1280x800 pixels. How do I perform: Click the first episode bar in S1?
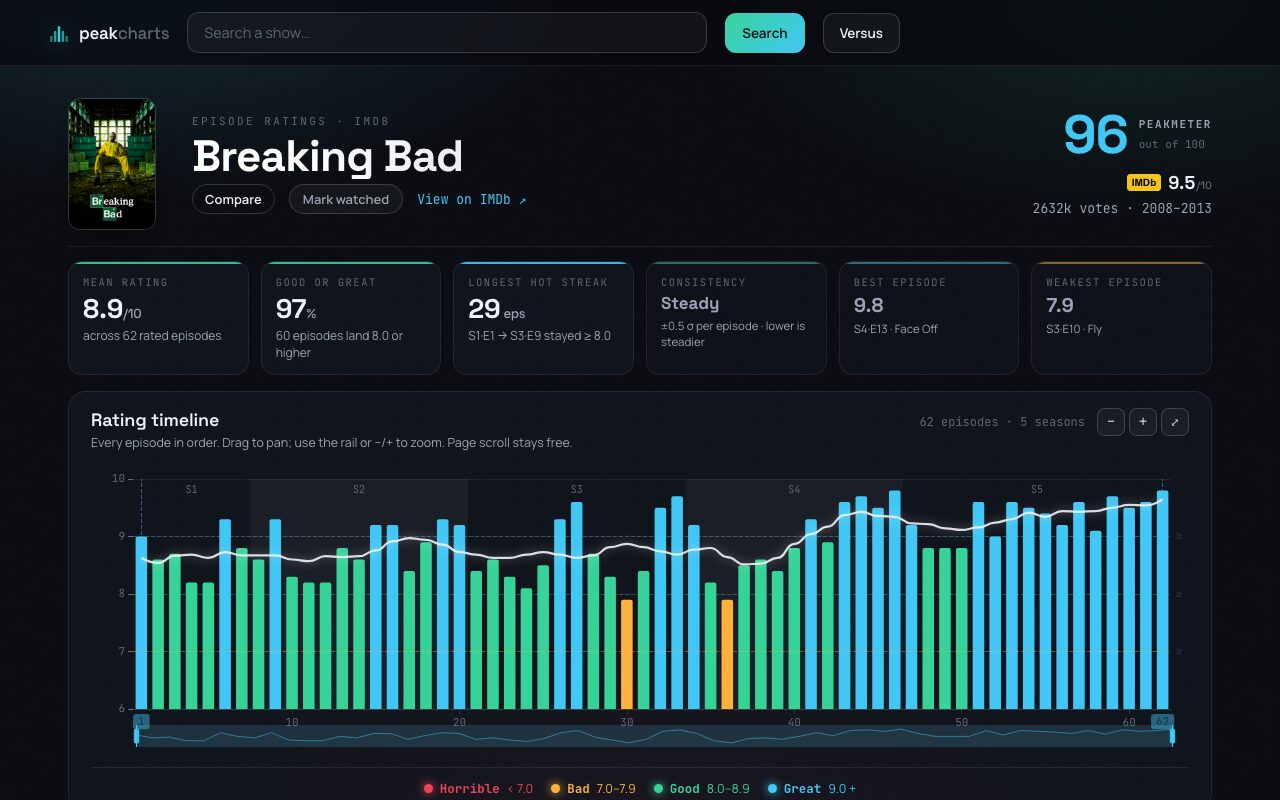141,623
